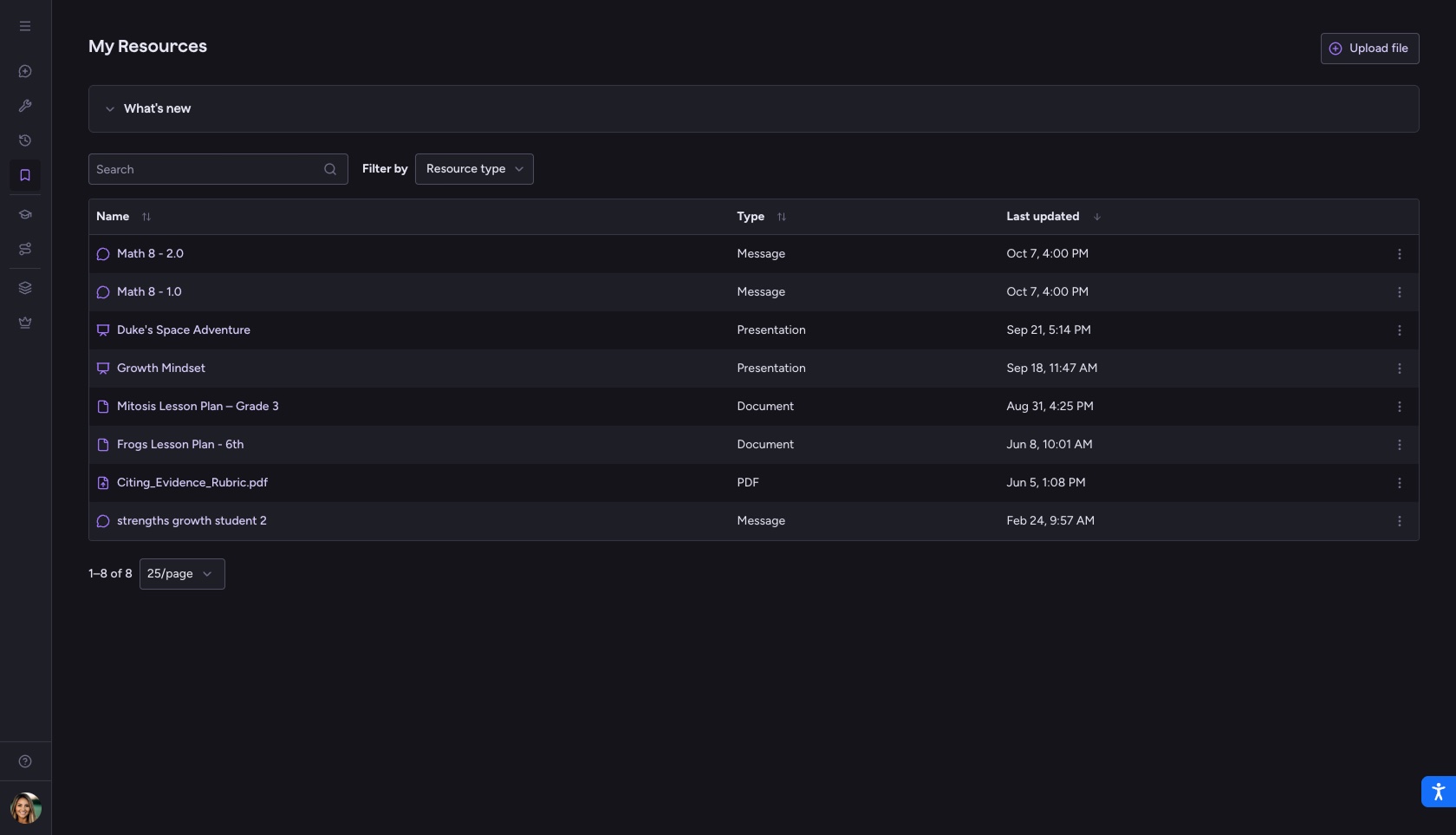Open the help question mark icon
This screenshot has width=1456, height=835.
pos(25,761)
